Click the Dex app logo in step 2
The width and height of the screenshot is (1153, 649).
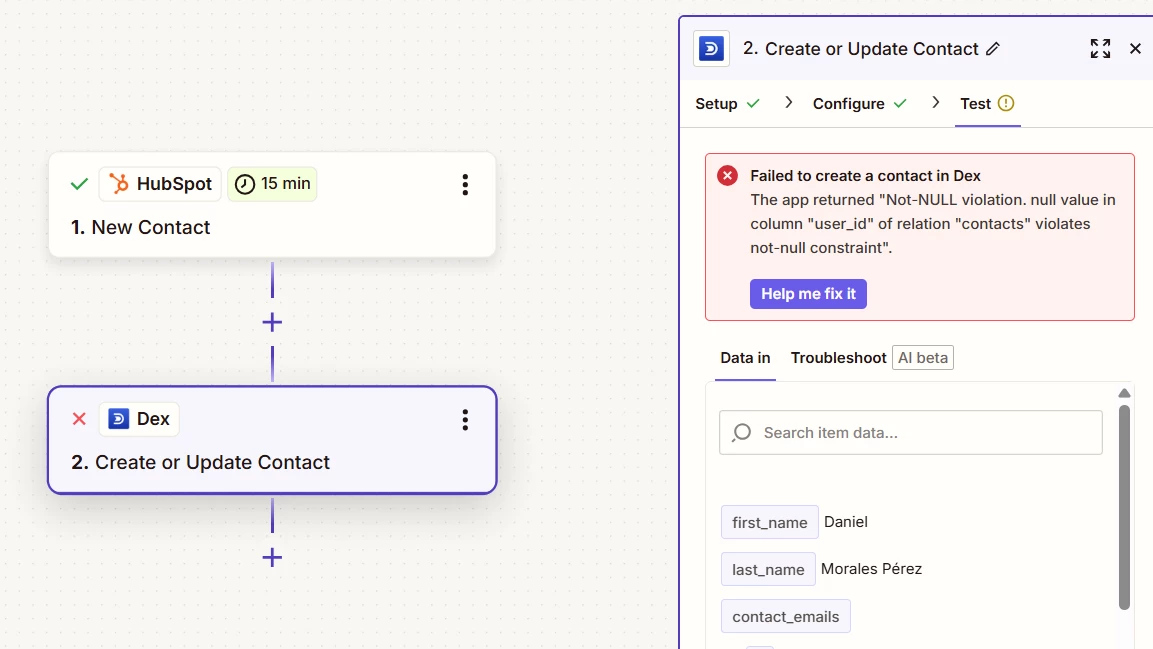coord(118,419)
